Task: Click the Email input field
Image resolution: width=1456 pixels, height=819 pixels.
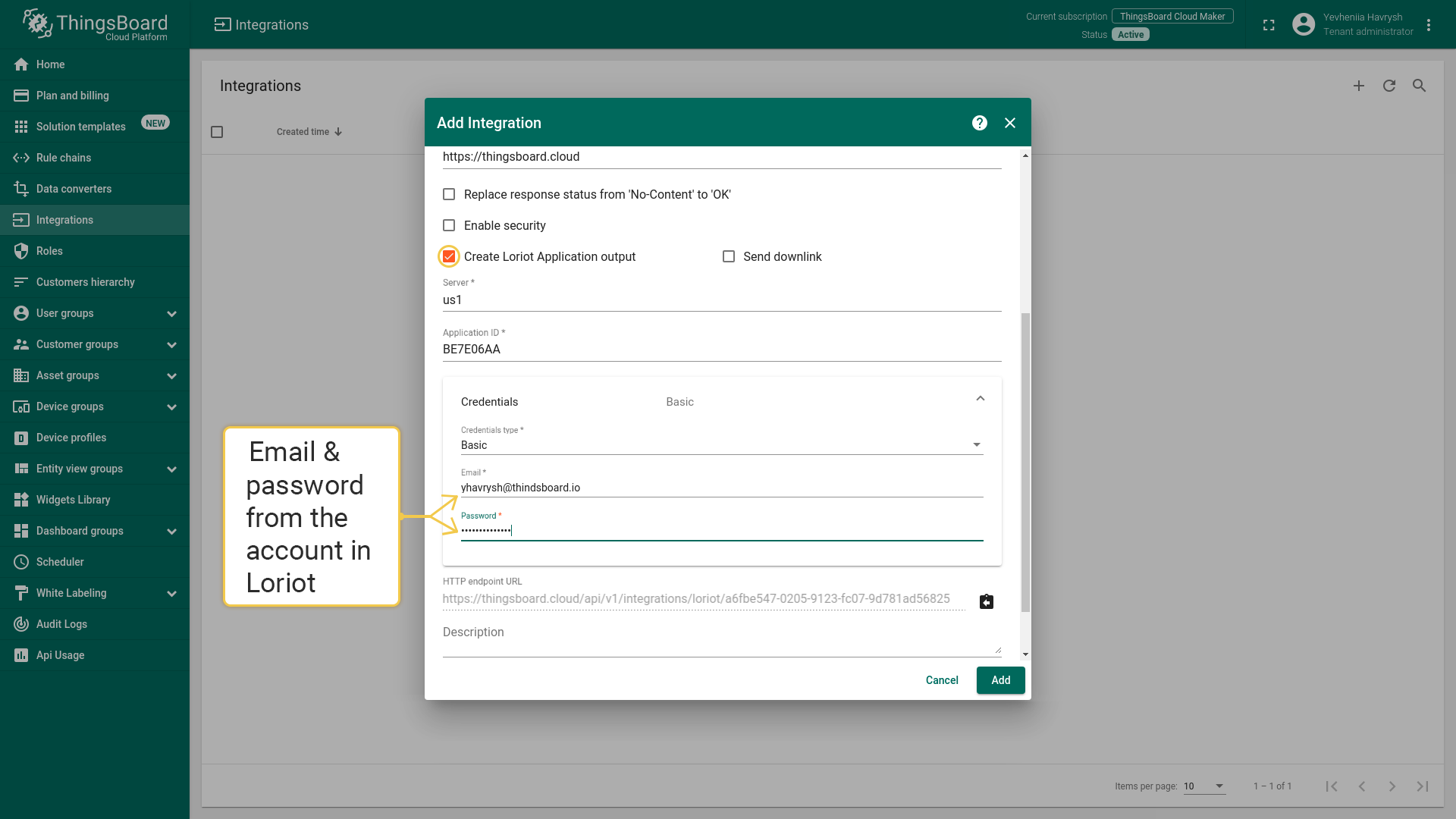Action: 722,488
